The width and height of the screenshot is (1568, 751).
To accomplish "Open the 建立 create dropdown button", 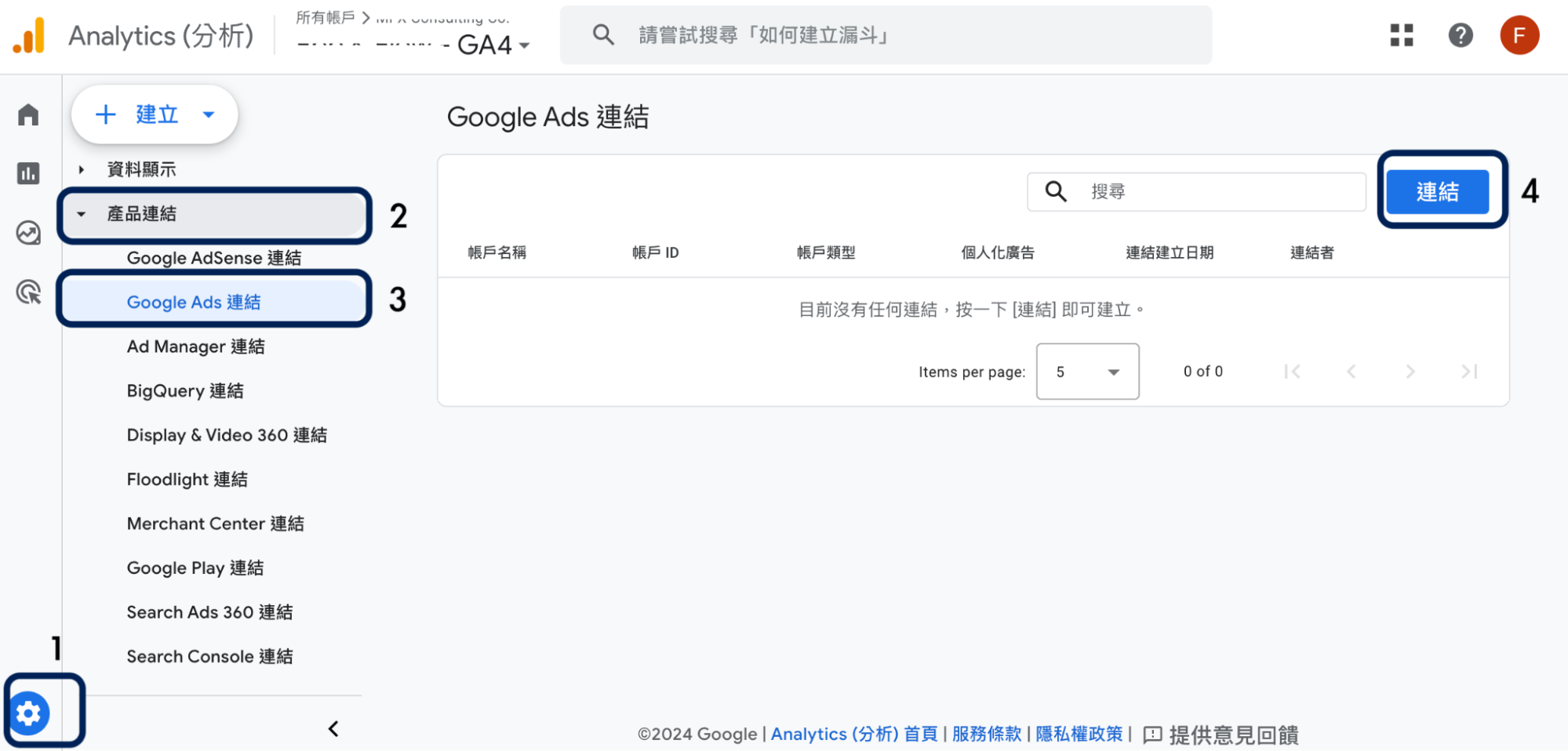I will (x=155, y=114).
